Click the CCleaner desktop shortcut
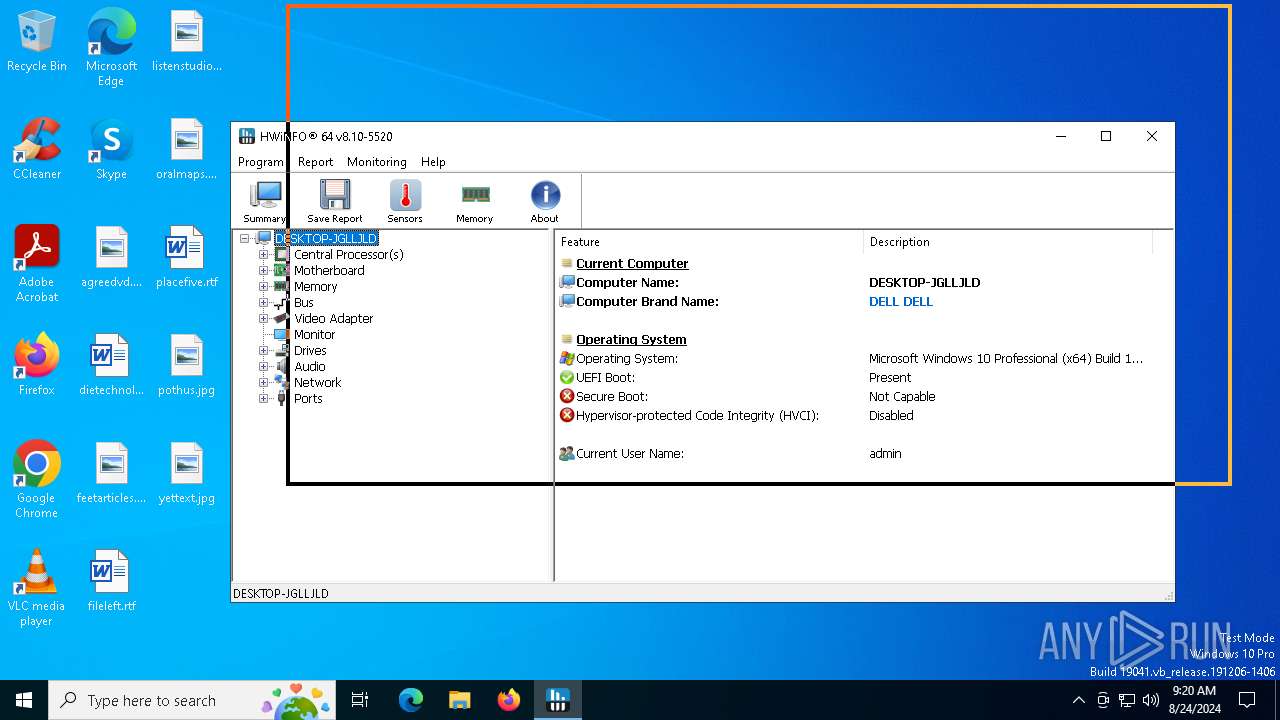Viewport: 1280px width, 720px height. pos(37,150)
